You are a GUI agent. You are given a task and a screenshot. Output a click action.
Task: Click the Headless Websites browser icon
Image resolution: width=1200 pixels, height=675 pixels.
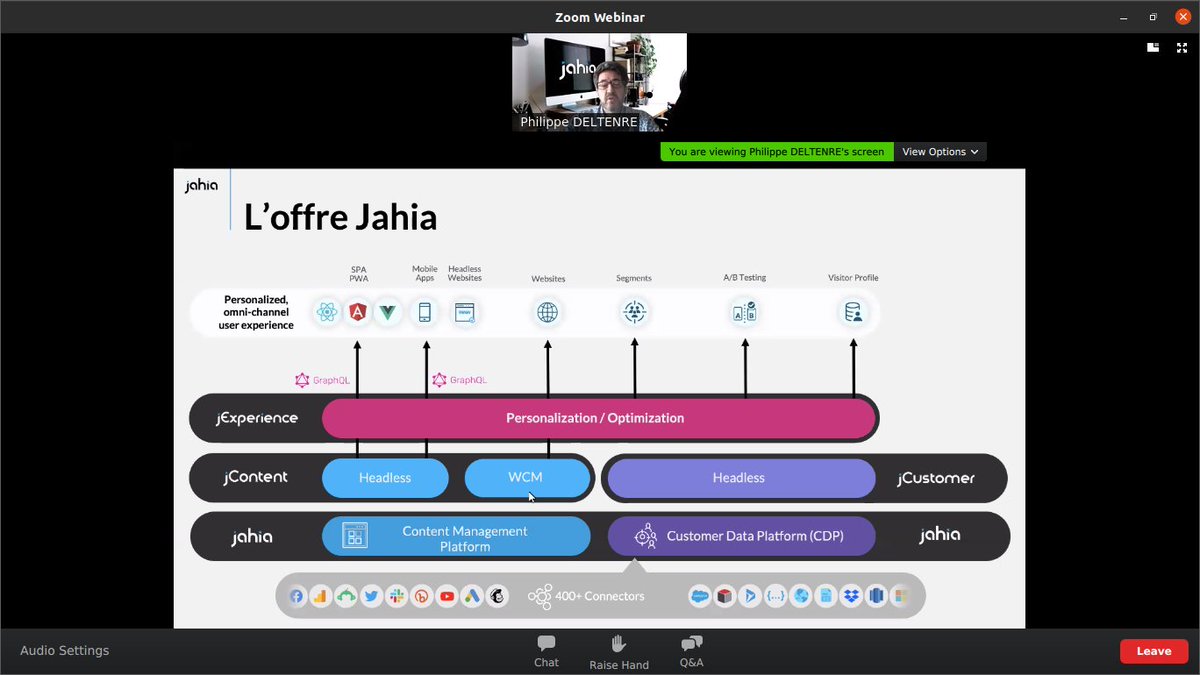[465, 313]
